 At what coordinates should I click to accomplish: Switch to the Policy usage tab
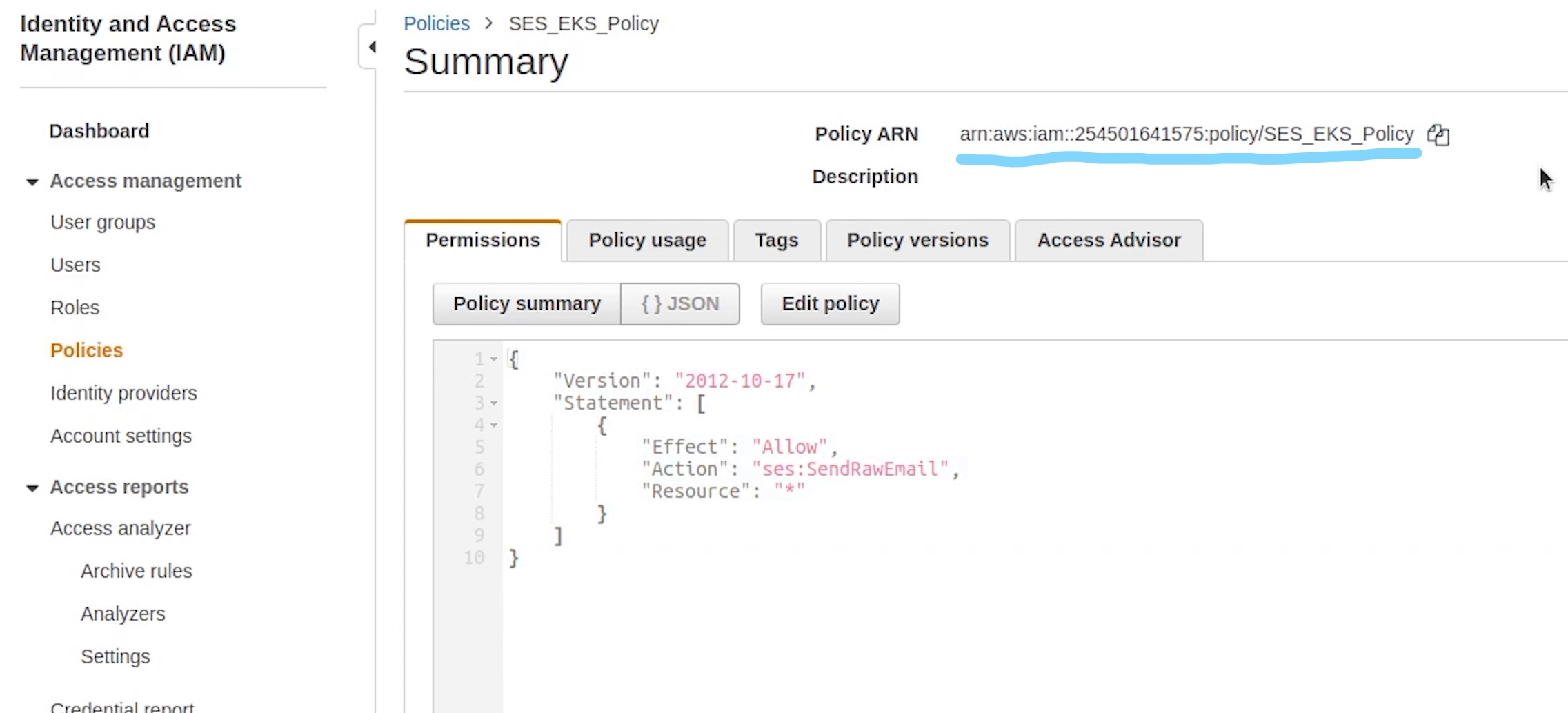[x=646, y=240]
